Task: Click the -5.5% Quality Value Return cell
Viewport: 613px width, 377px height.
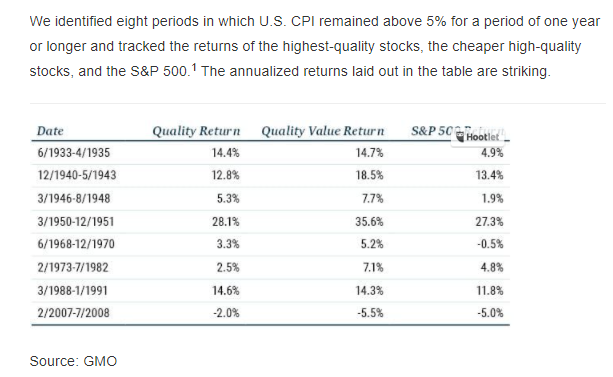Action: (370, 313)
